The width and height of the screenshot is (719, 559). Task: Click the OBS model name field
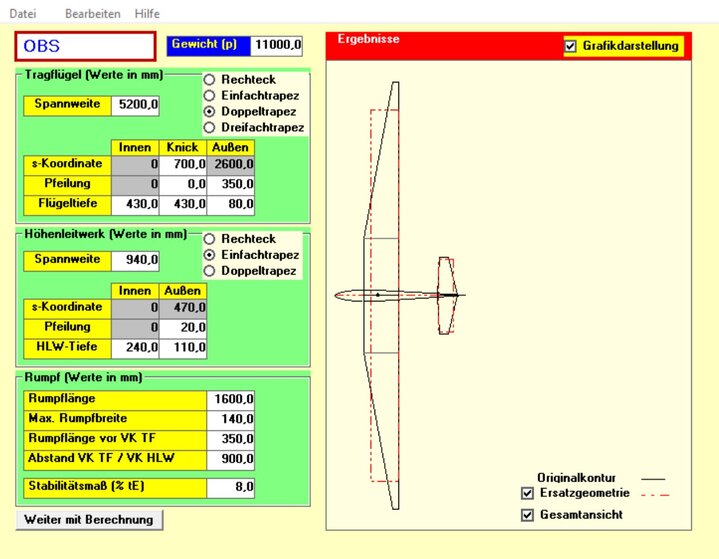pyautogui.click(x=85, y=46)
